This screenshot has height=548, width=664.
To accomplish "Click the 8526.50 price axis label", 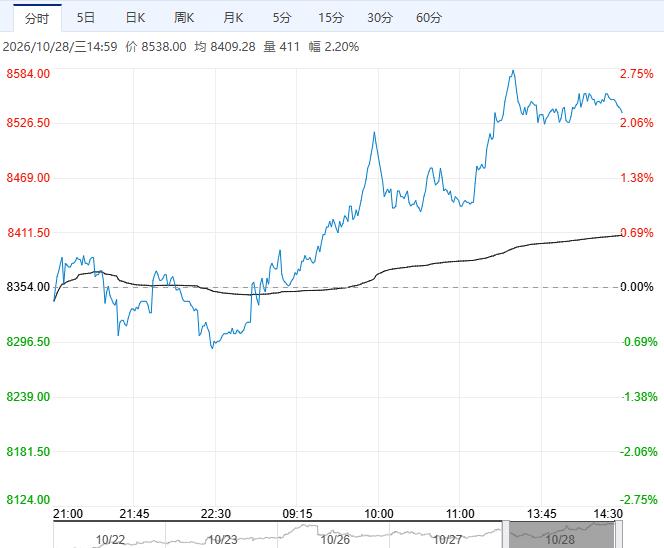I will point(28,123).
